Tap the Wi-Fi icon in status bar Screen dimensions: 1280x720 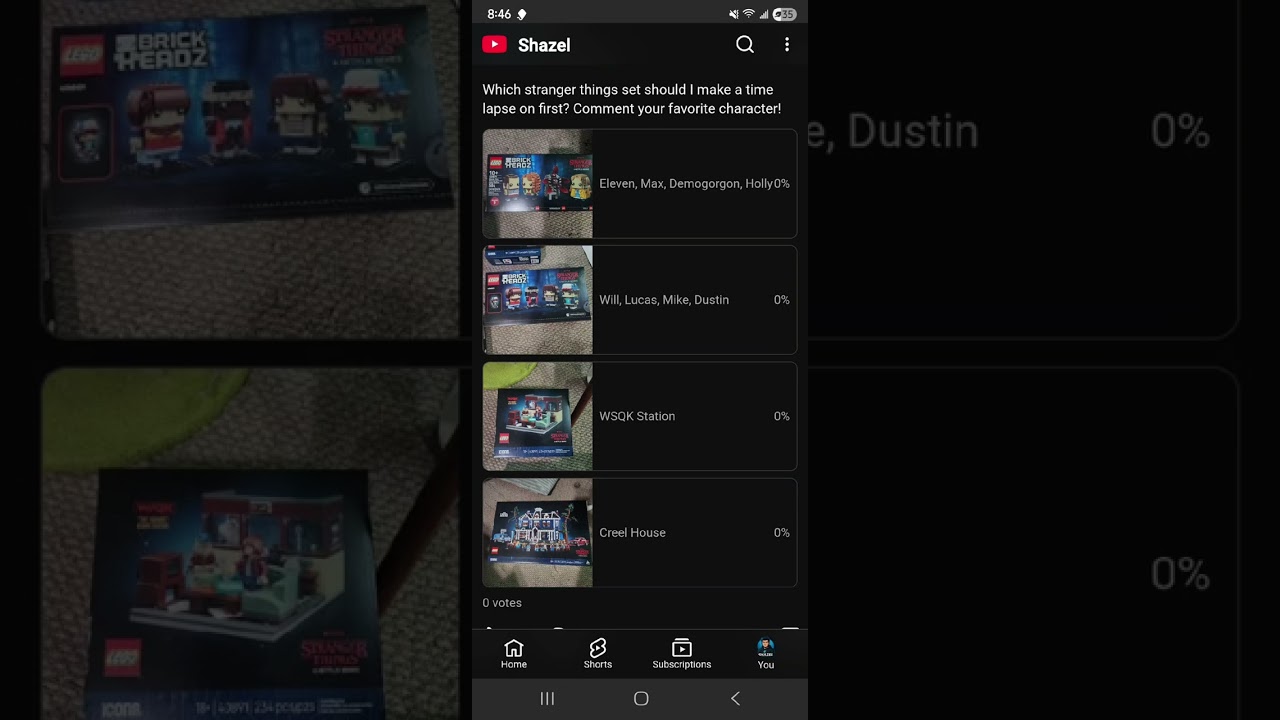click(x=748, y=14)
